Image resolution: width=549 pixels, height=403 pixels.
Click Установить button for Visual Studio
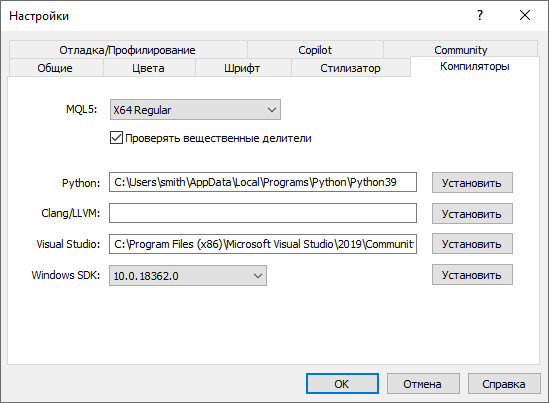click(x=472, y=244)
